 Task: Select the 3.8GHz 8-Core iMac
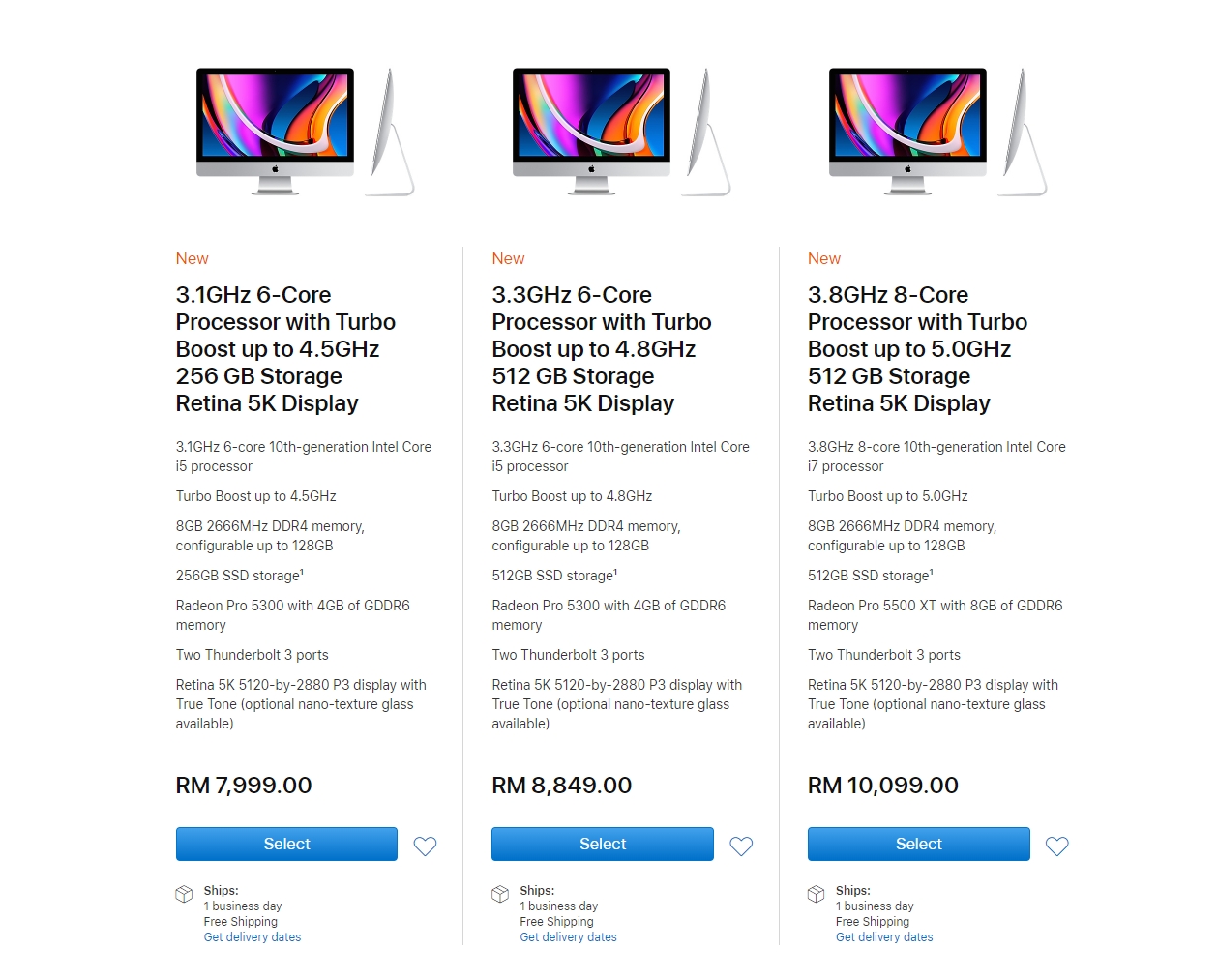pyautogui.click(x=918, y=844)
